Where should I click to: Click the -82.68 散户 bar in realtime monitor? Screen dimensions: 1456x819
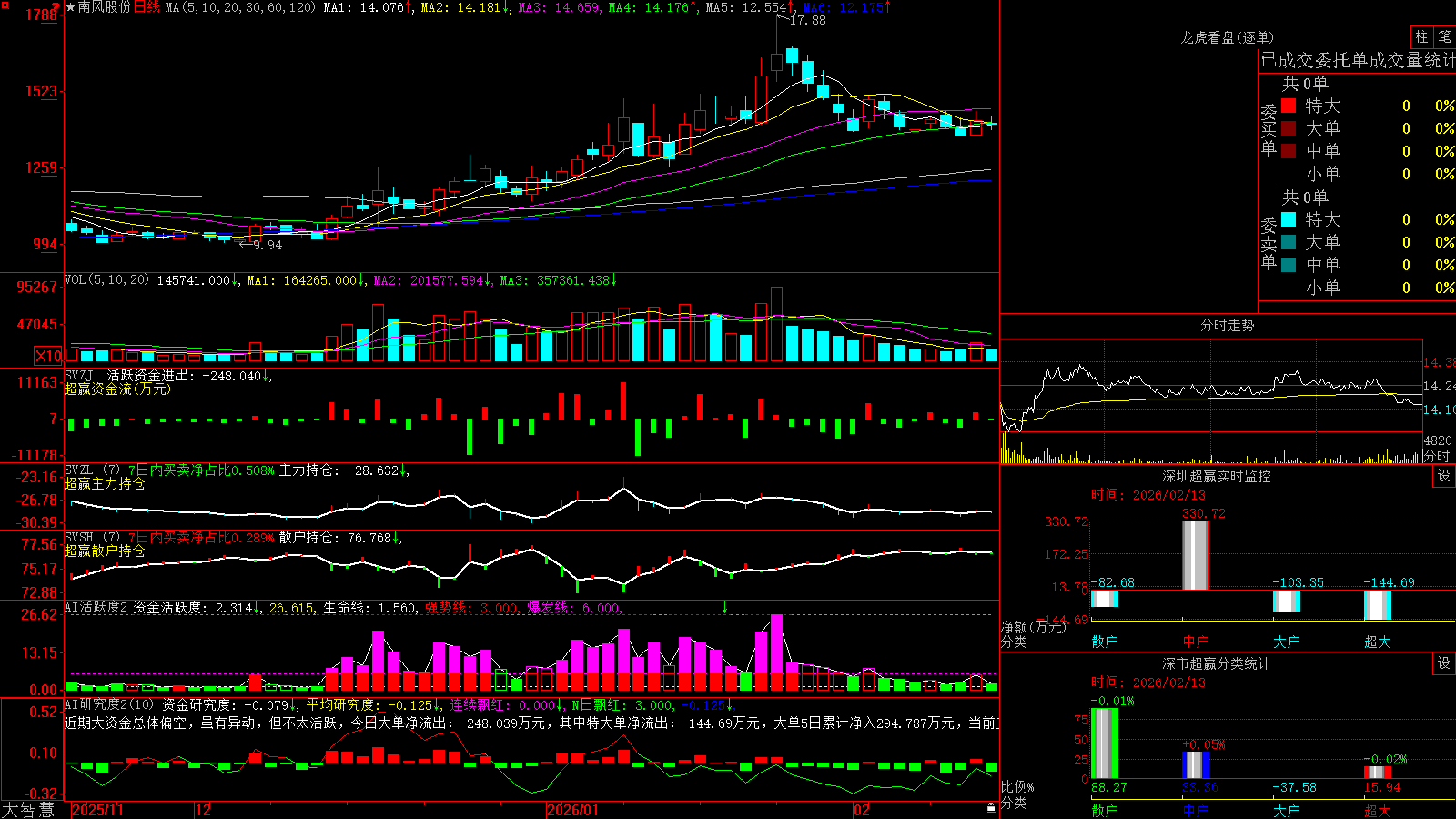1105,599
